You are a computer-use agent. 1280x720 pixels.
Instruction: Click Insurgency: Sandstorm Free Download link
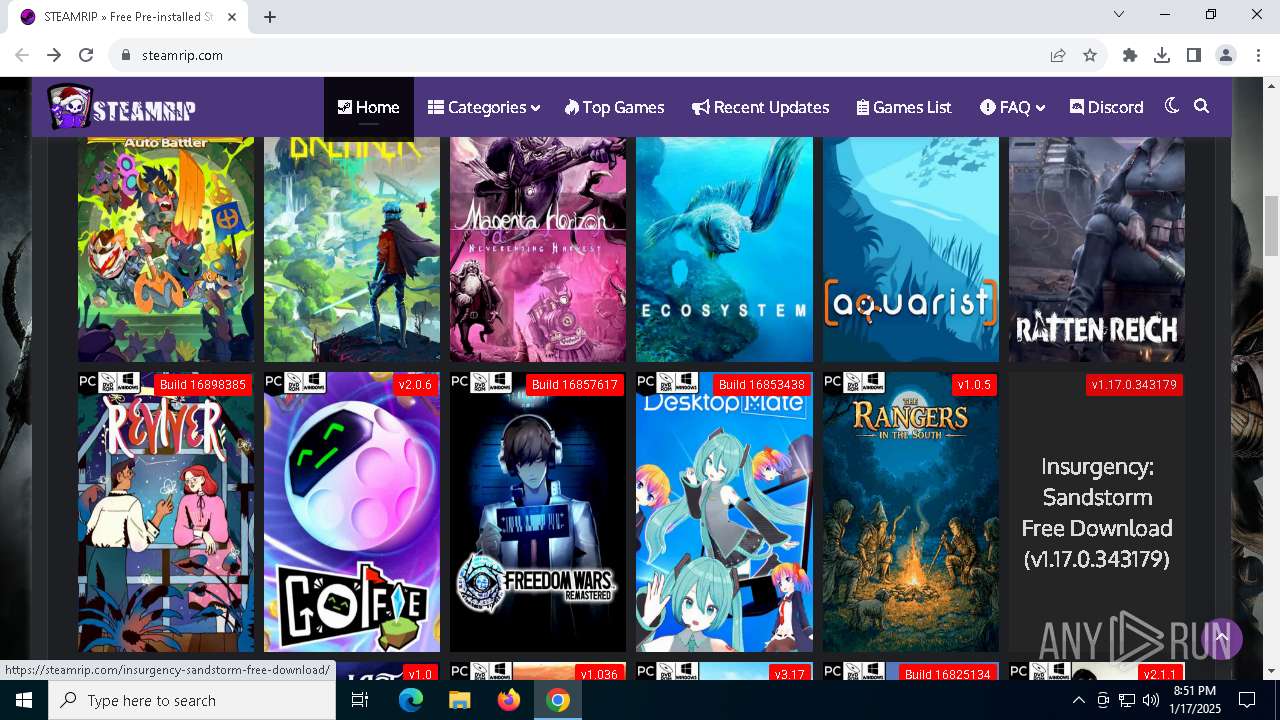1097,513
